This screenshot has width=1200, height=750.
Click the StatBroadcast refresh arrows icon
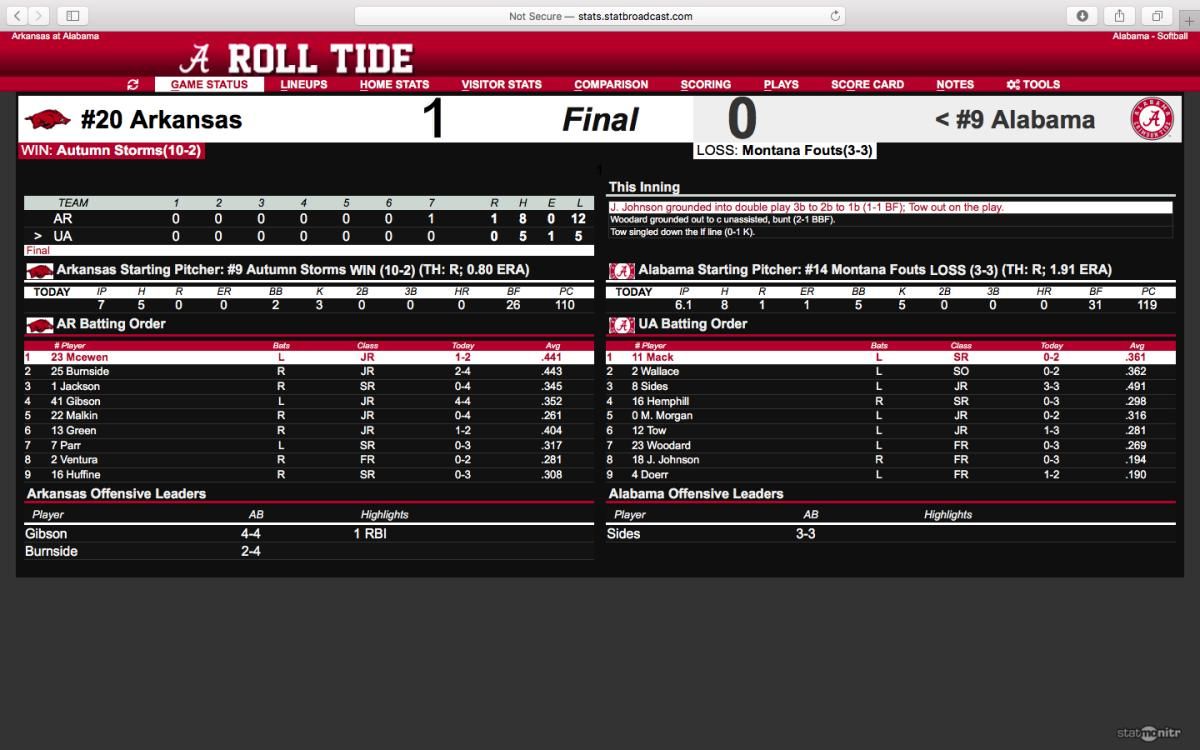click(x=133, y=85)
